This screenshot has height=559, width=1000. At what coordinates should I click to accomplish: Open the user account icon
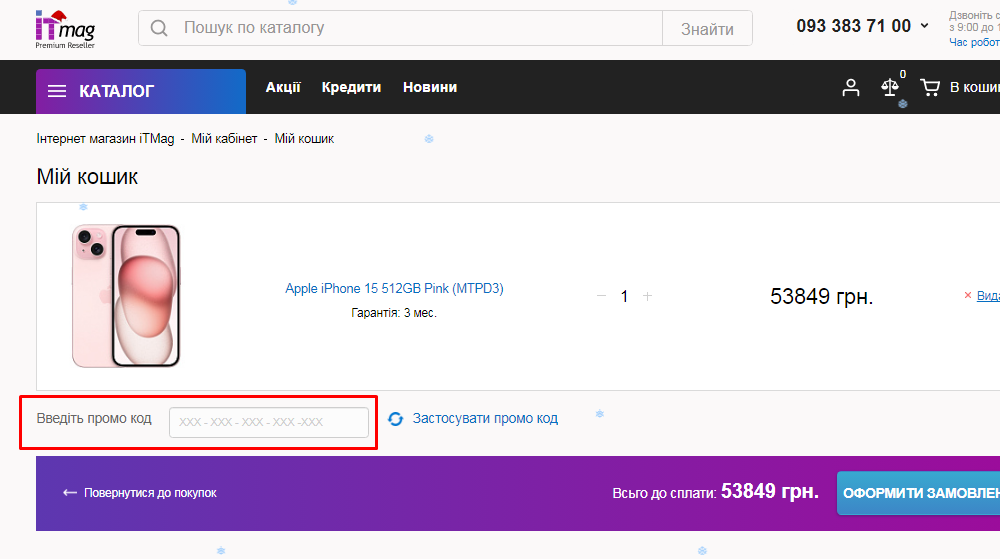pos(851,88)
